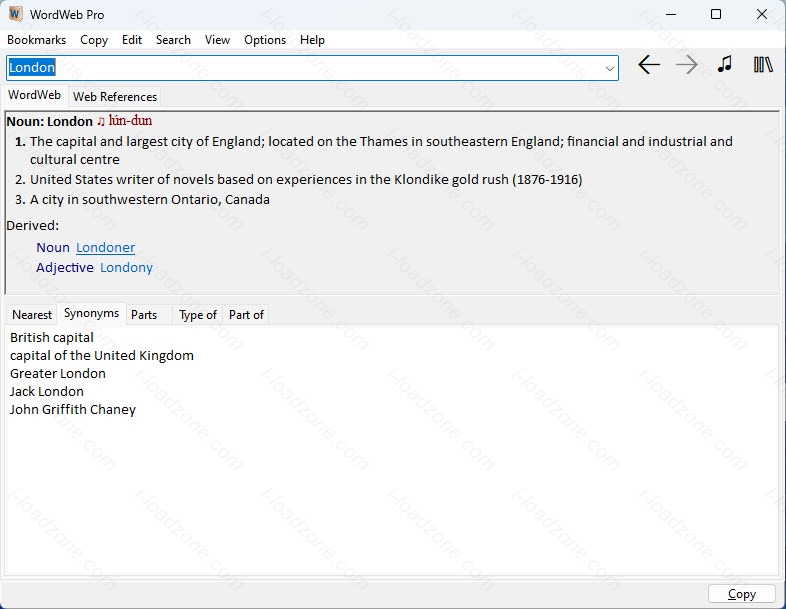
Task: Maximize the WordWeb Pro window
Action: (716, 14)
